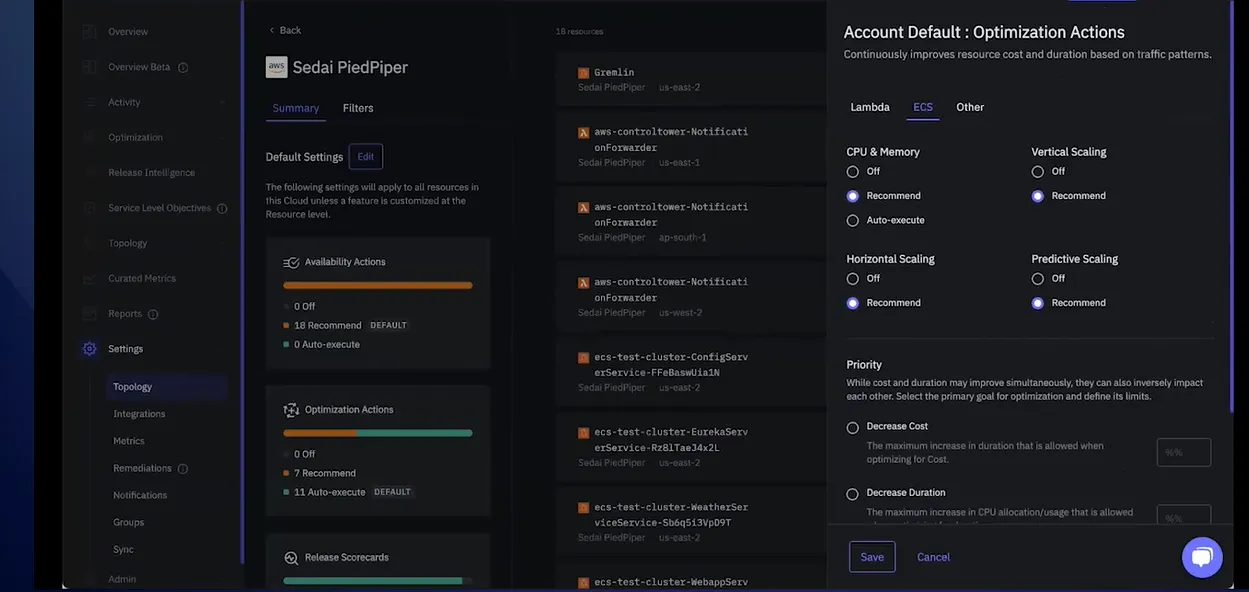Open Integrations under Settings
This screenshot has height=592, width=1249.
pos(139,414)
